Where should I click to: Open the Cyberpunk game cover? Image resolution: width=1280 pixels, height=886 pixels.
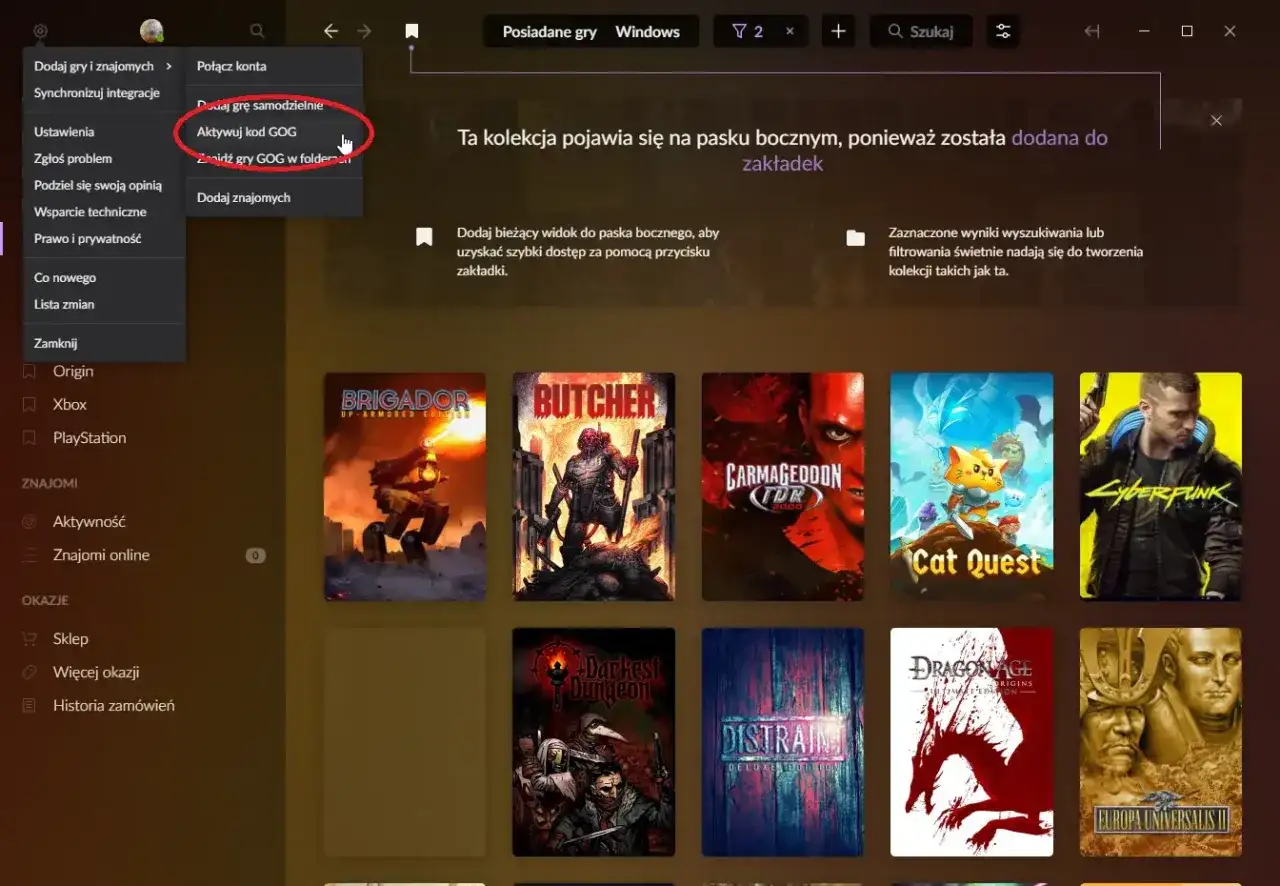tap(1161, 487)
